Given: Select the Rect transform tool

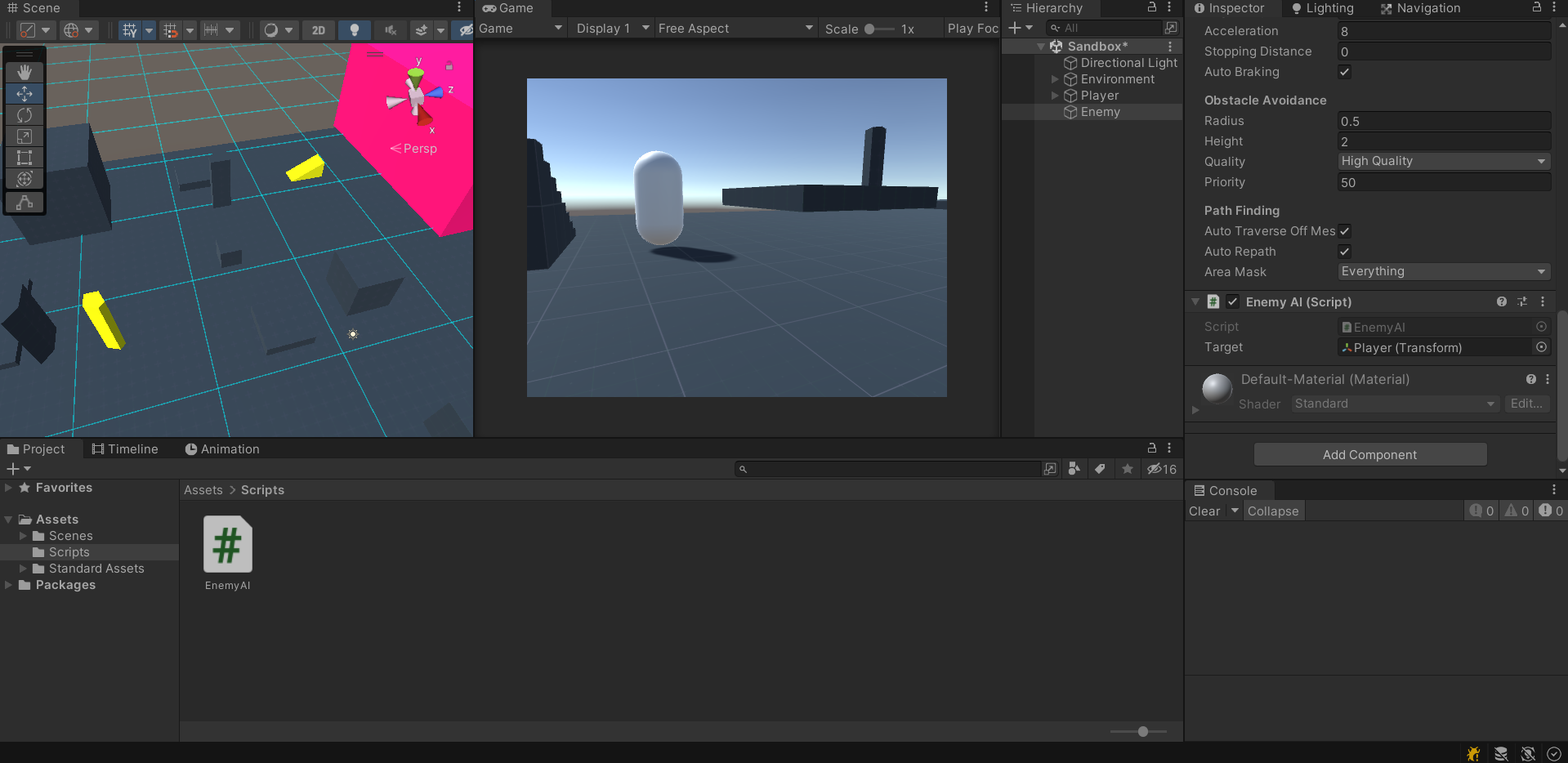Looking at the screenshot, I should coord(25,157).
